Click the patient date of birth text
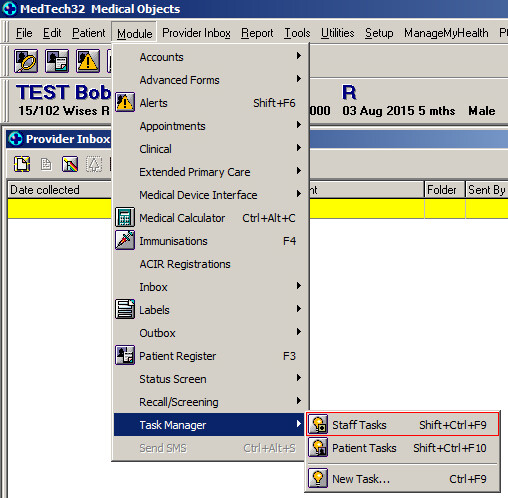508x498 pixels. tap(379, 111)
